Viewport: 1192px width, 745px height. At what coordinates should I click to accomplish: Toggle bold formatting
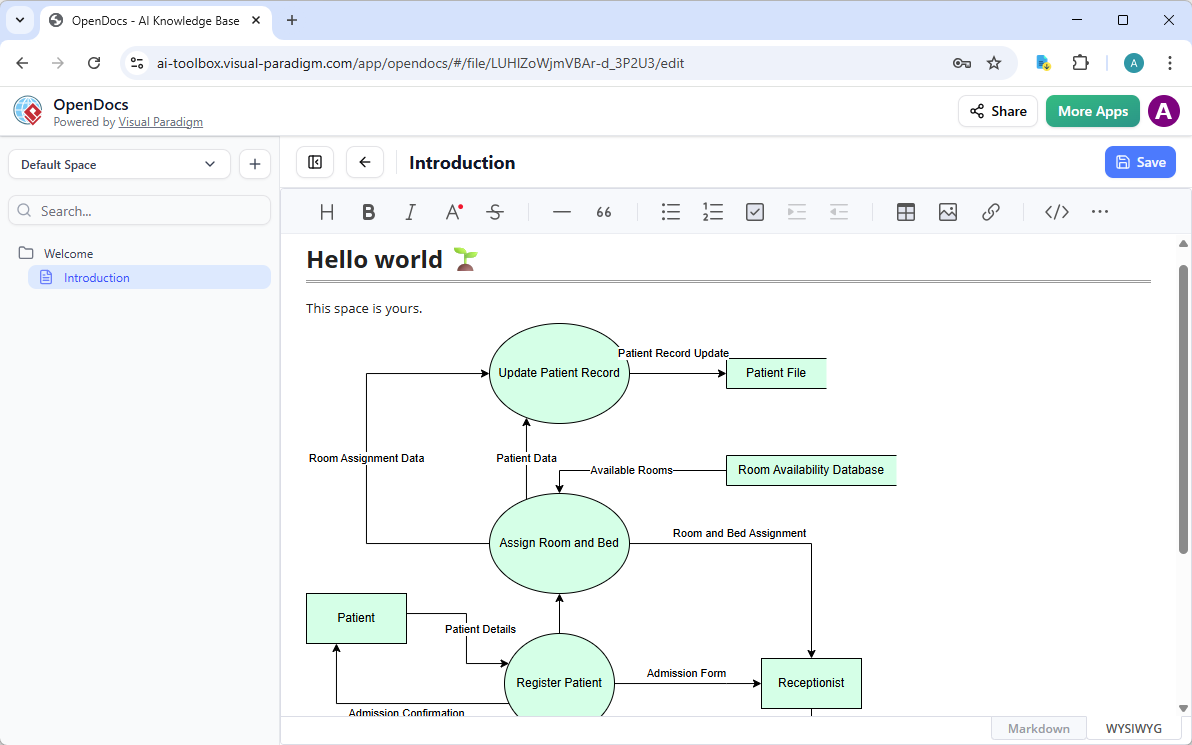click(x=368, y=211)
